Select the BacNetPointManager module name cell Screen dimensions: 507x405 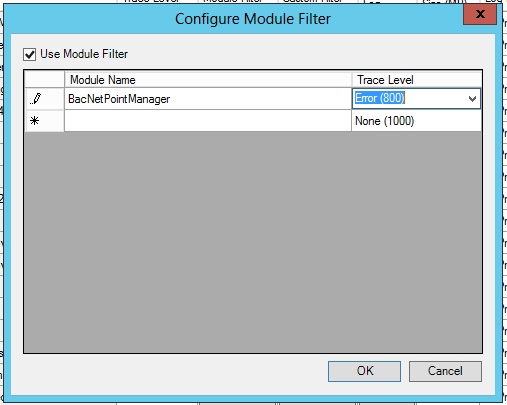pyautogui.click(x=208, y=99)
